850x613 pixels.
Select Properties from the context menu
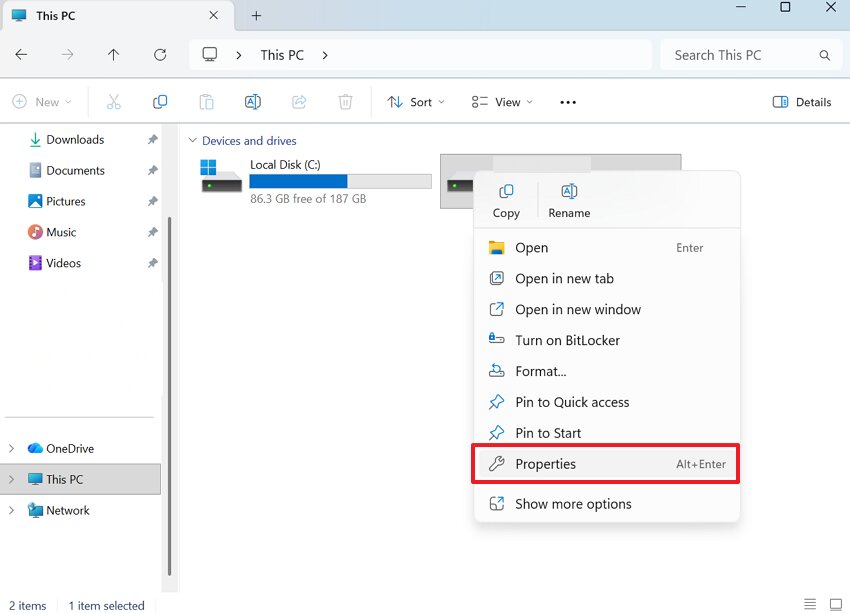(546, 463)
